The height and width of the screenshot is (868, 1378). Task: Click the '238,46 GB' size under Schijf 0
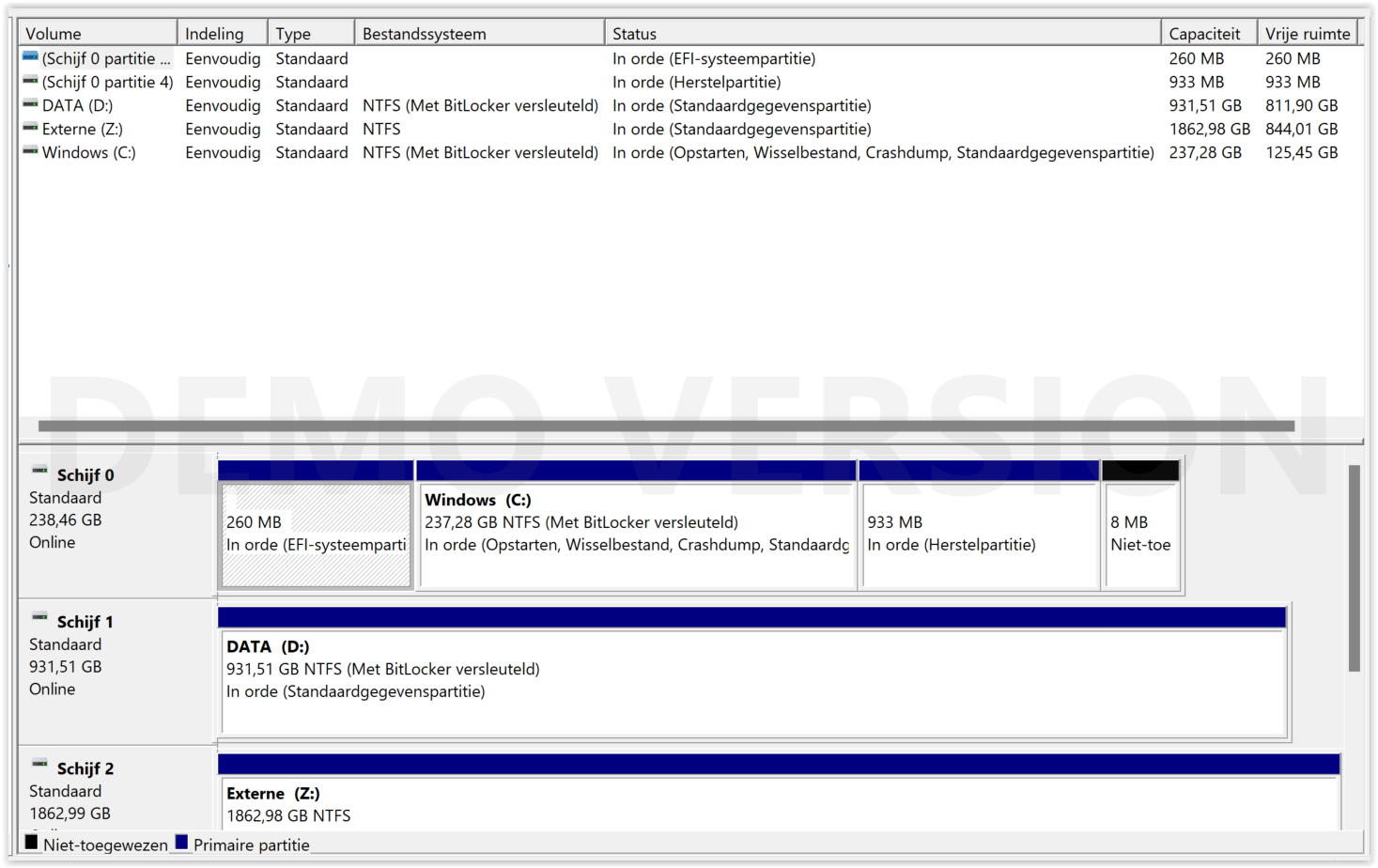[66, 519]
